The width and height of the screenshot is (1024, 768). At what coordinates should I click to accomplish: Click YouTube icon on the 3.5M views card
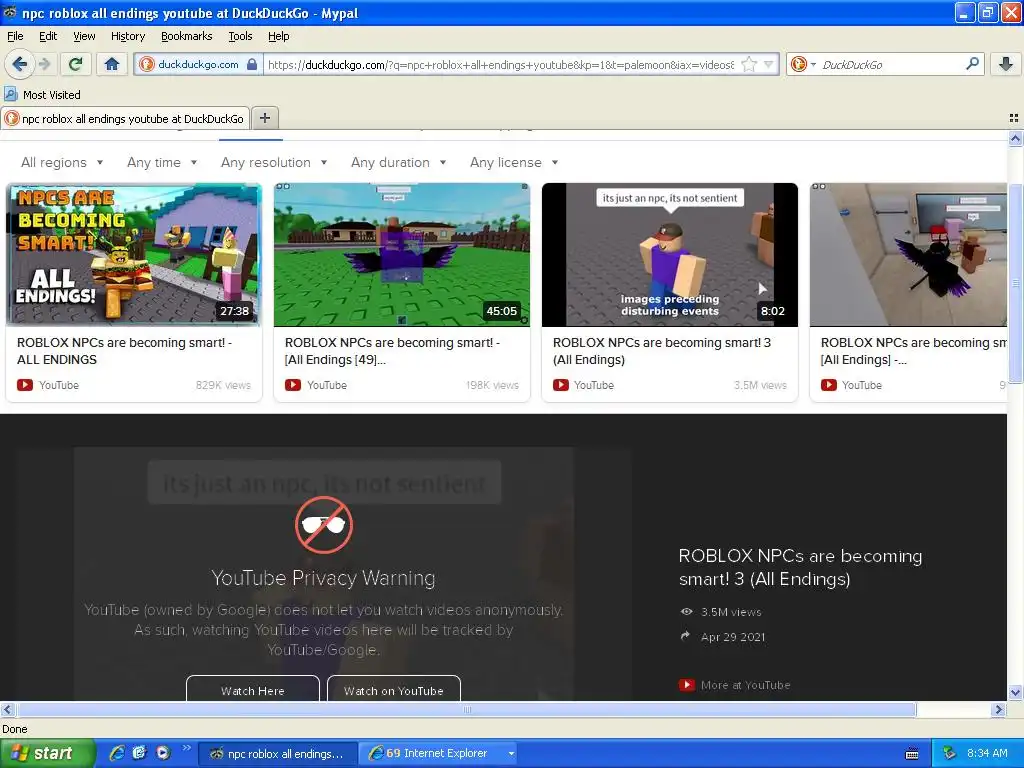click(560, 385)
